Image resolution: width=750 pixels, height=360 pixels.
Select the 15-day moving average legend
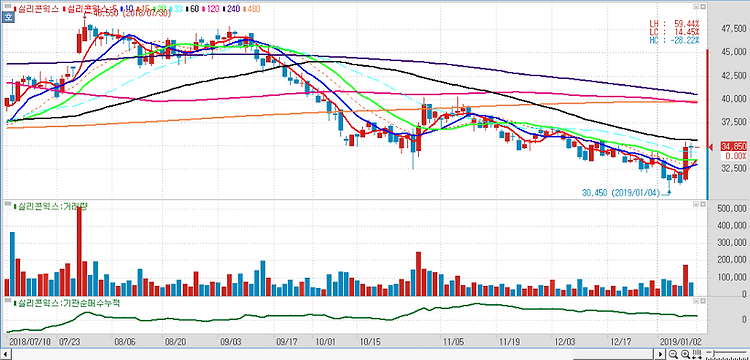143,9
